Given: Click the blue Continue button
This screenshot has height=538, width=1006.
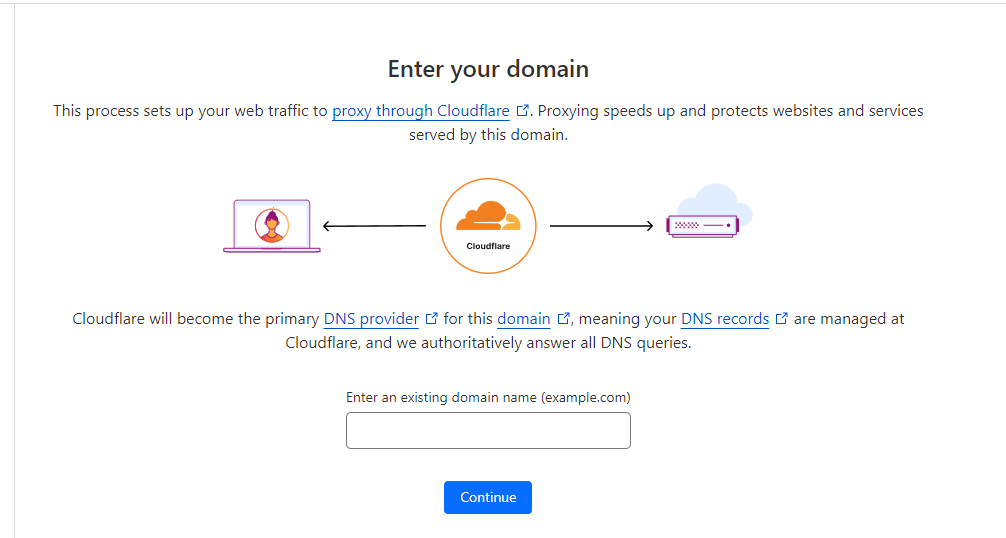Looking at the screenshot, I should point(488,497).
